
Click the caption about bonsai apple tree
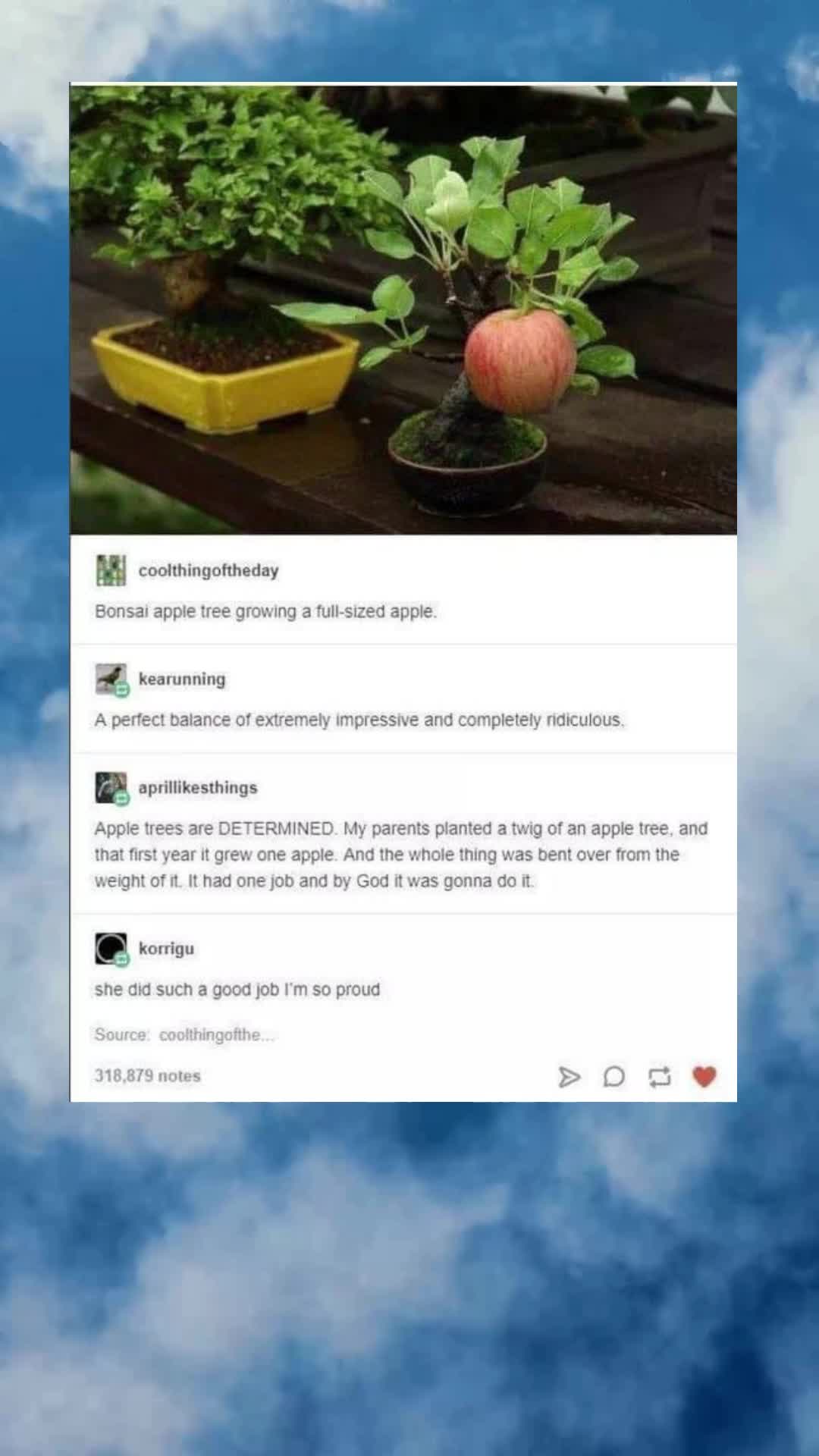pos(266,611)
